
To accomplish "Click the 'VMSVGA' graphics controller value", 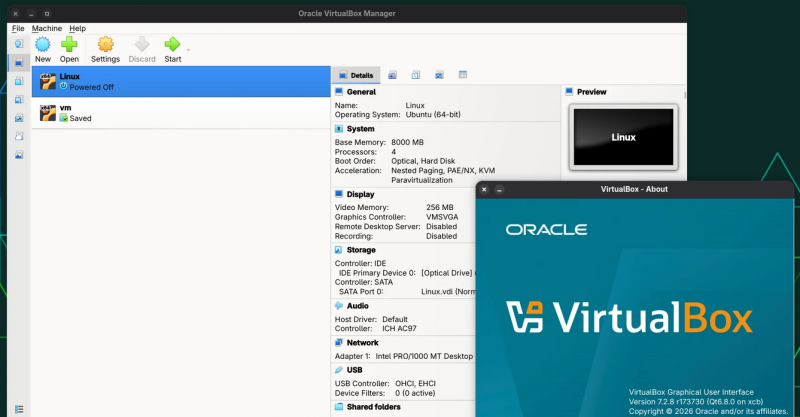I will 442,217.
